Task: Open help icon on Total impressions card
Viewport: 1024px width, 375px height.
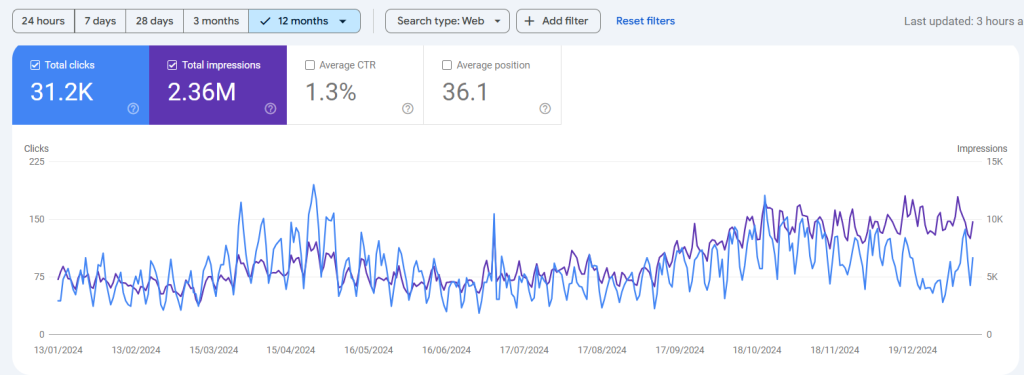Action: (x=270, y=109)
